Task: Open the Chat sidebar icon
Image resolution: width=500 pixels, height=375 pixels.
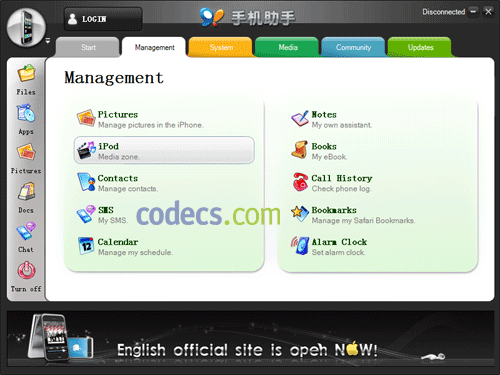Action: (x=26, y=231)
